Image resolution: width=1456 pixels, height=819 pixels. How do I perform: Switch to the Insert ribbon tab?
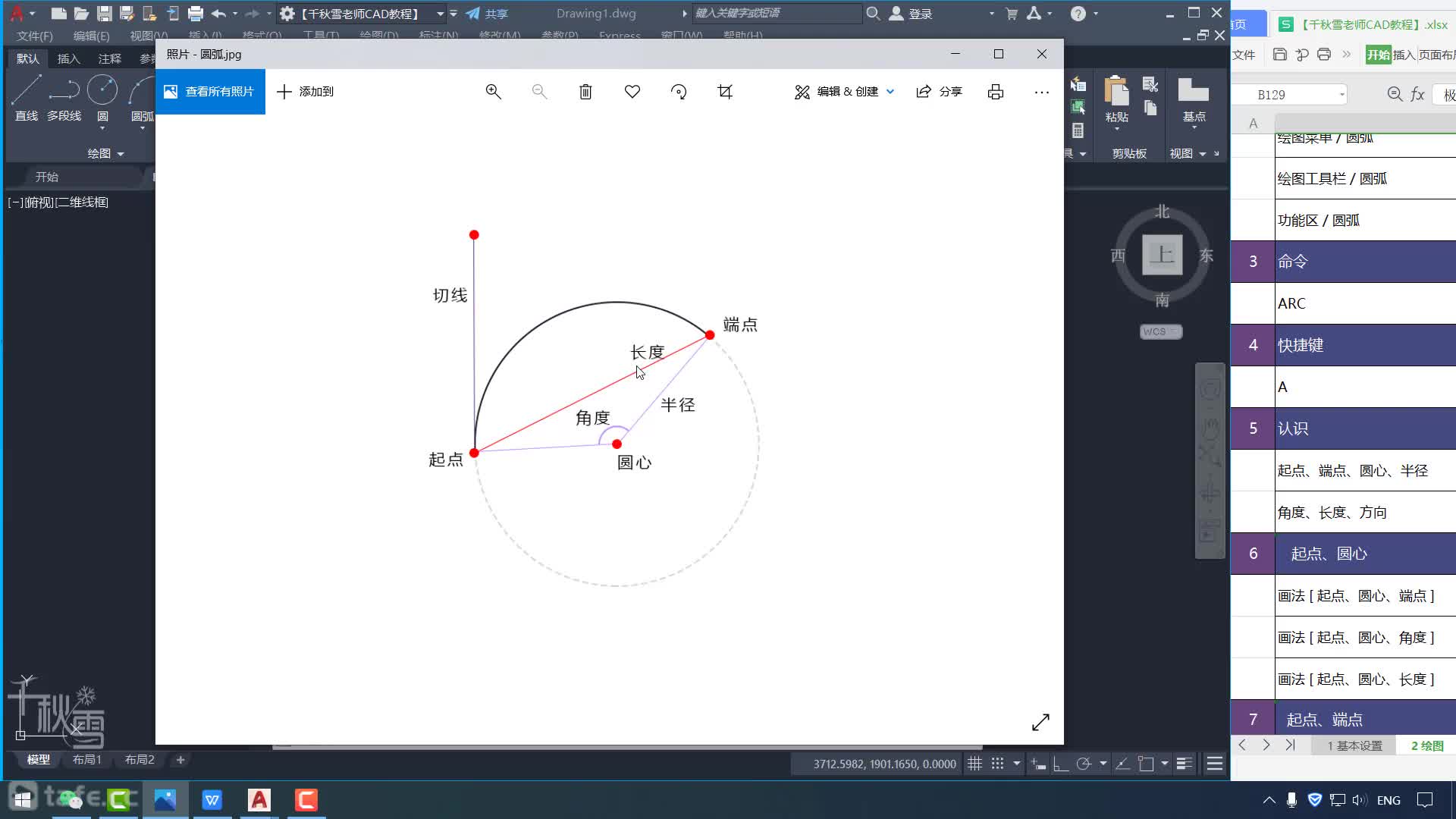pos(68,58)
